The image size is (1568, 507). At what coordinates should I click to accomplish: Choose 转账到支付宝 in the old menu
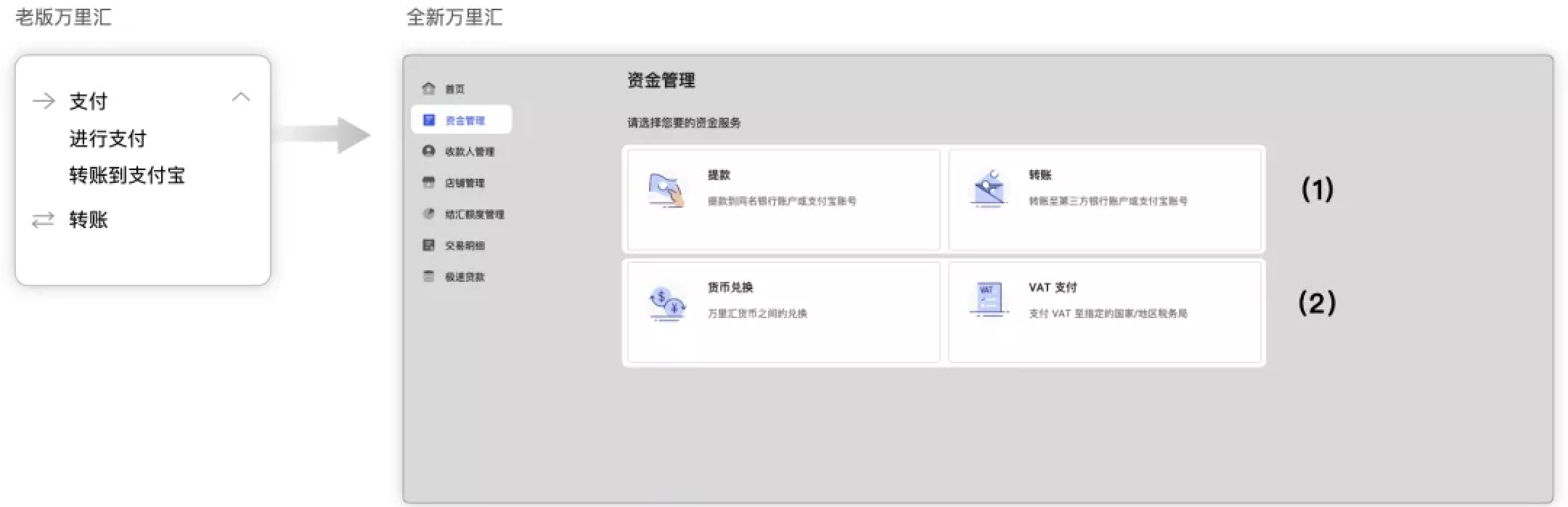(127, 175)
